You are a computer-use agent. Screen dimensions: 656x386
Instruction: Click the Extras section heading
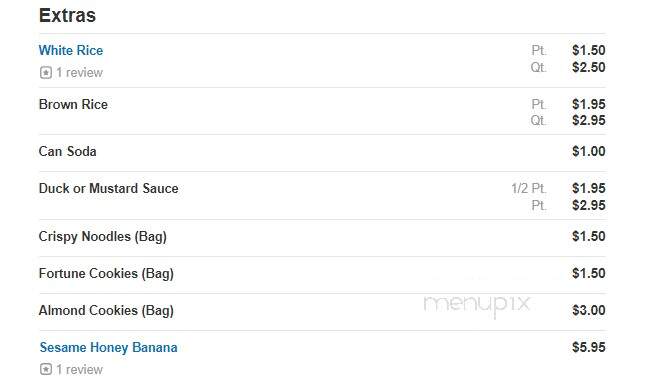(67, 15)
